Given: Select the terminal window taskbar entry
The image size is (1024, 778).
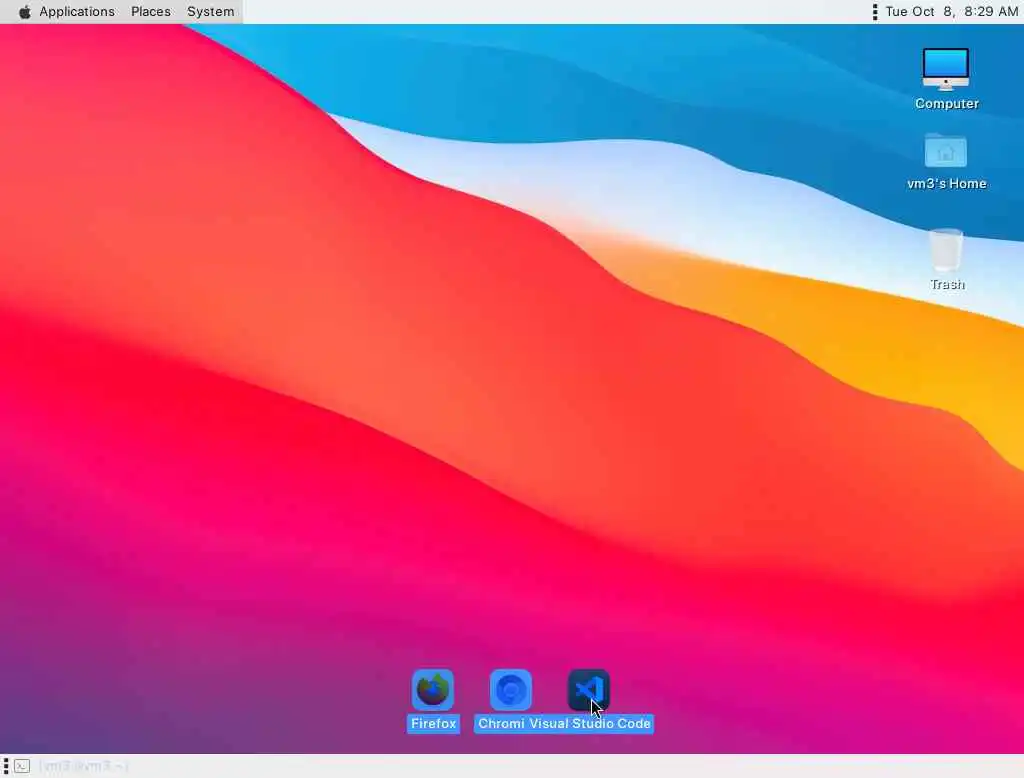Looking at the screenshot, I should point(84,766).
